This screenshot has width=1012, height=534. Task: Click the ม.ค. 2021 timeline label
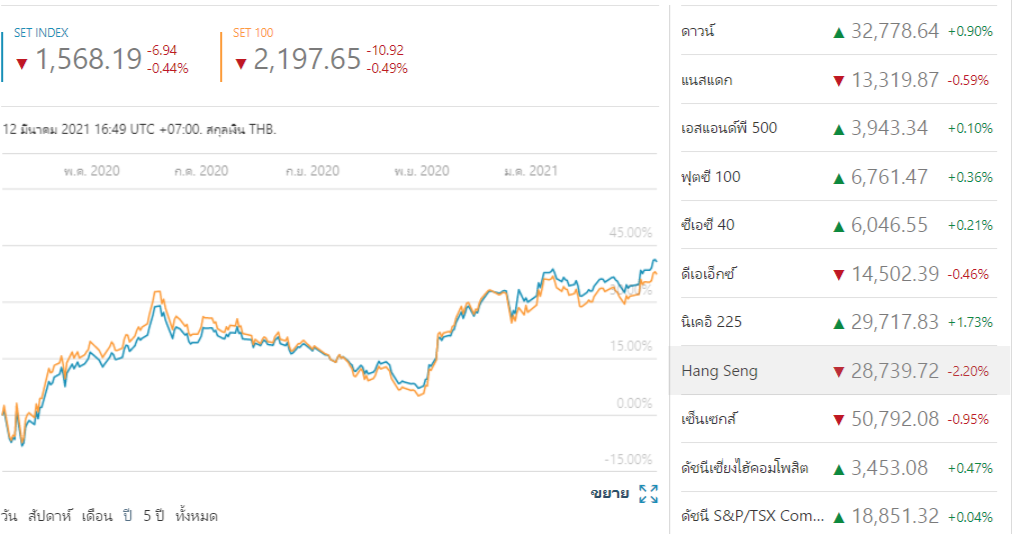pyautogui.click(x=529, y=171)
